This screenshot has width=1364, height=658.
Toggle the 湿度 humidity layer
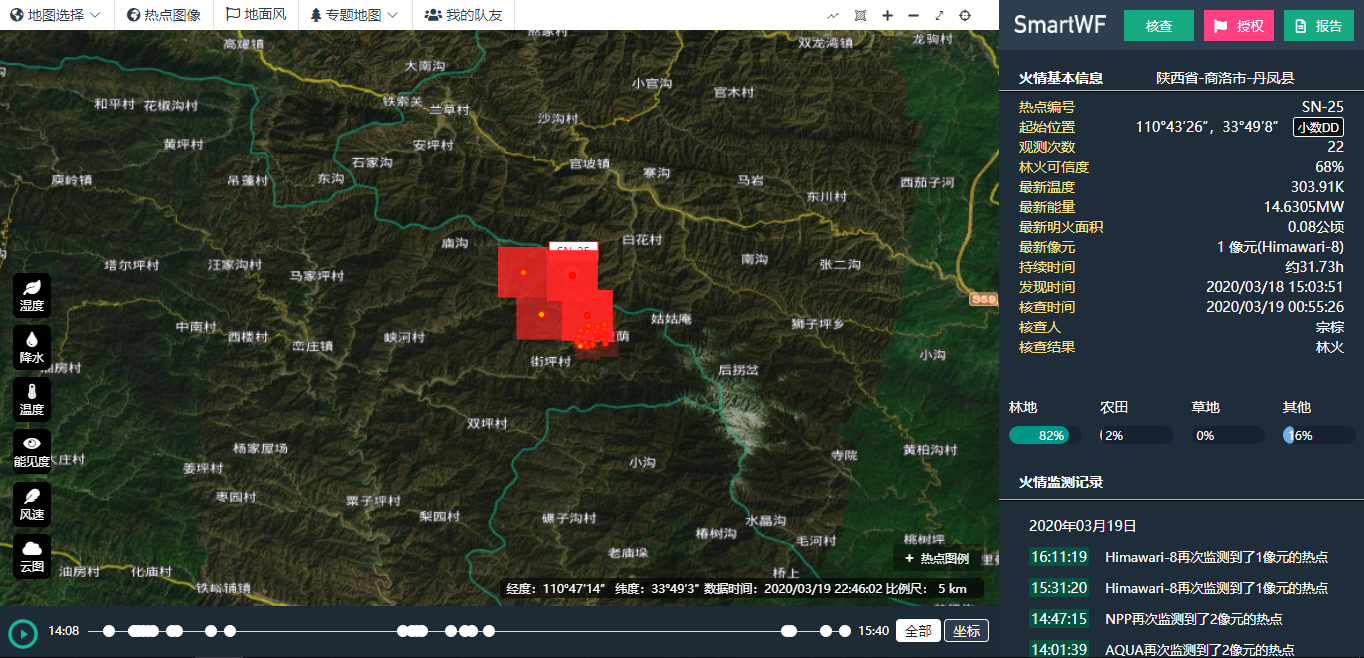pyautogui.click(x=32, y=295)
